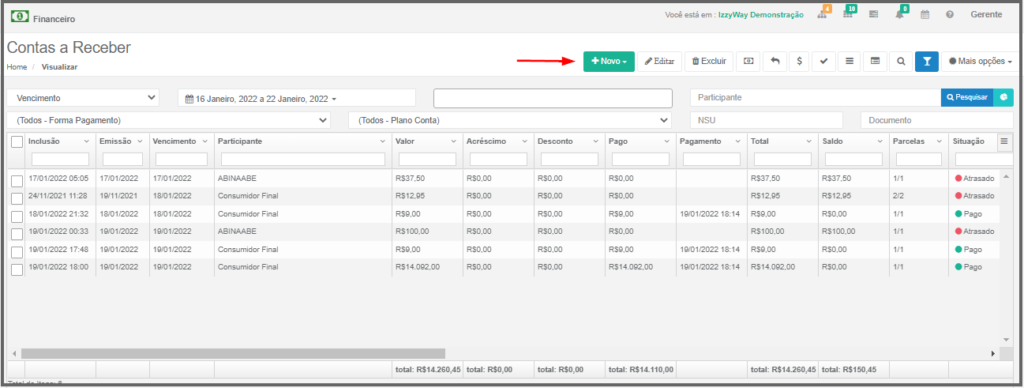This screenshot has height=388, width=1024.
Task: Click the help question mark icon
Action: click(950, 14)
